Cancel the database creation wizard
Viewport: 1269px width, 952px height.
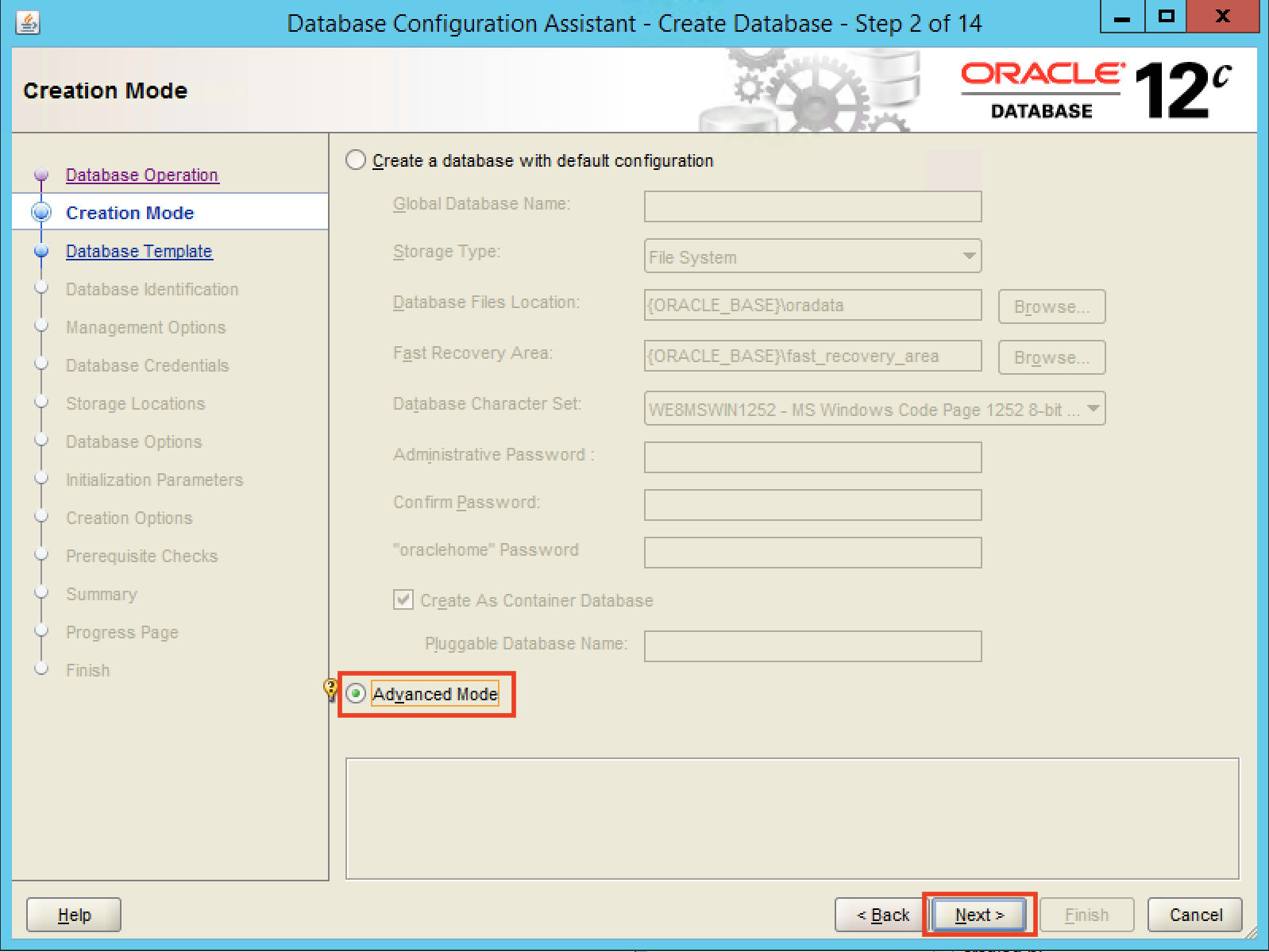tap(1195, 915)
